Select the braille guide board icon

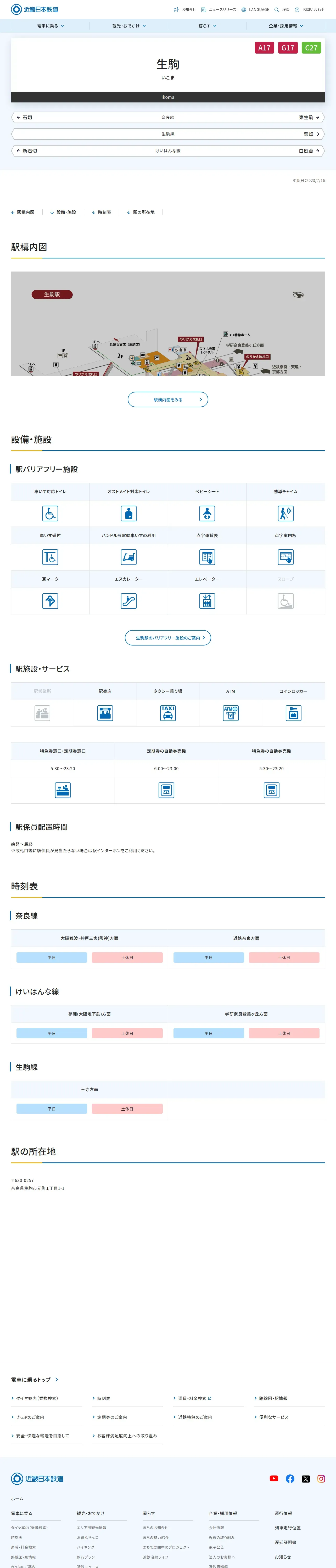click(285, 557)
